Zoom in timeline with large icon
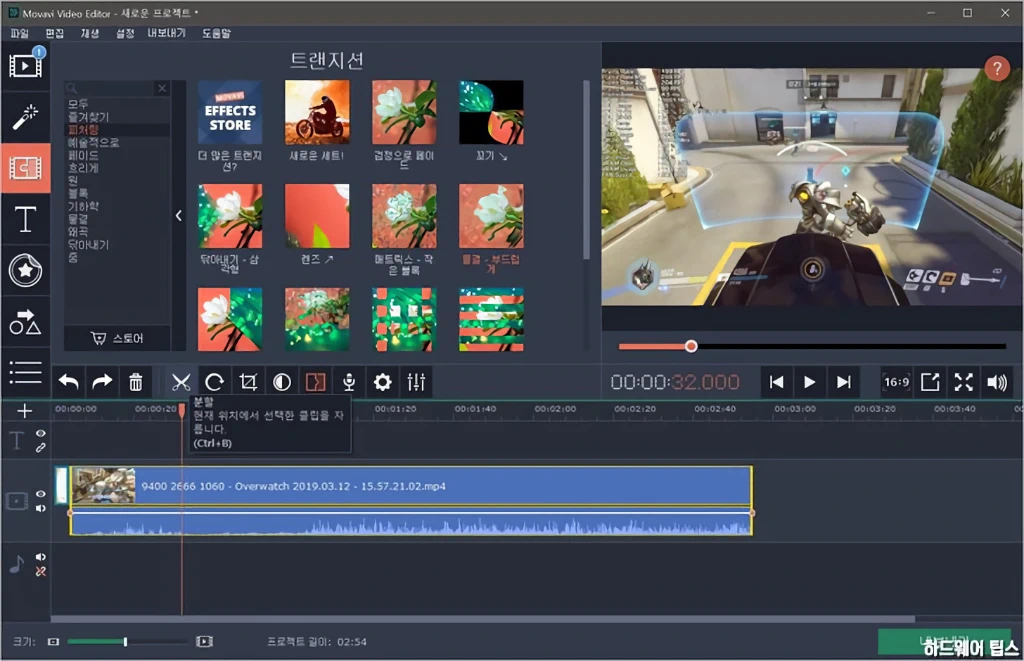Image resolution: width=1024 pixels, height=661 pixels. tap(204, 641)
